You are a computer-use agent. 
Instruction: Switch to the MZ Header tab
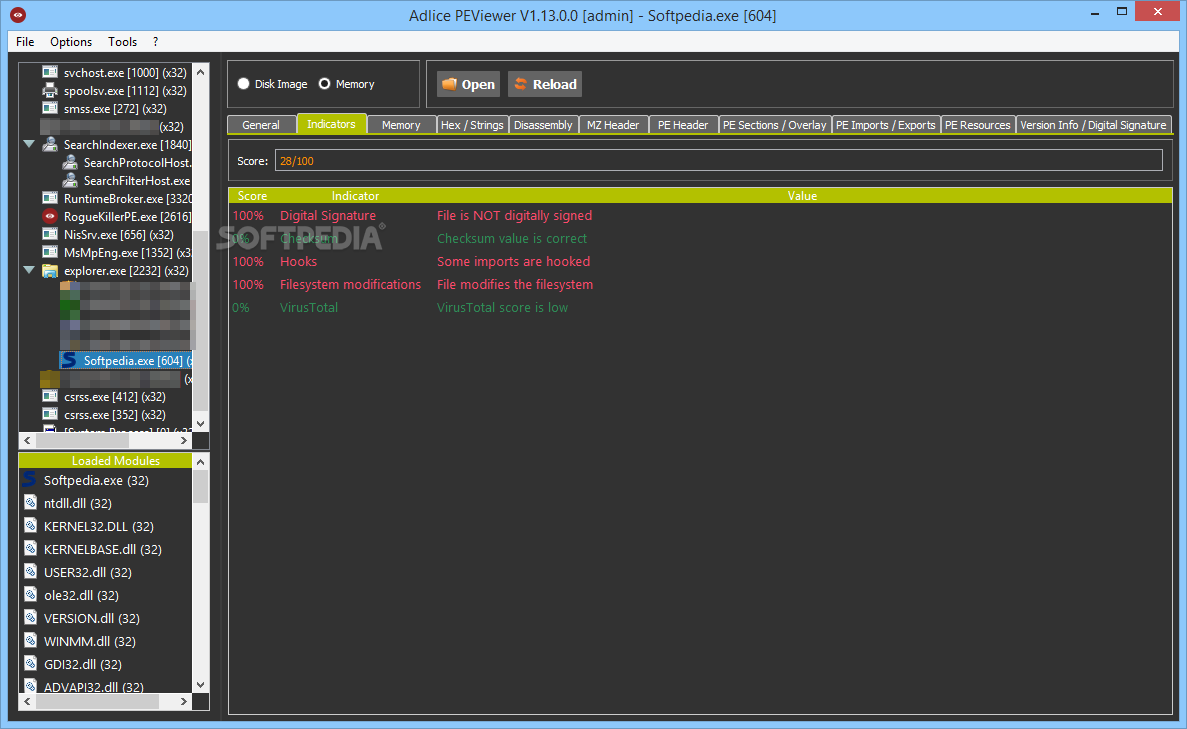[613, 125]
